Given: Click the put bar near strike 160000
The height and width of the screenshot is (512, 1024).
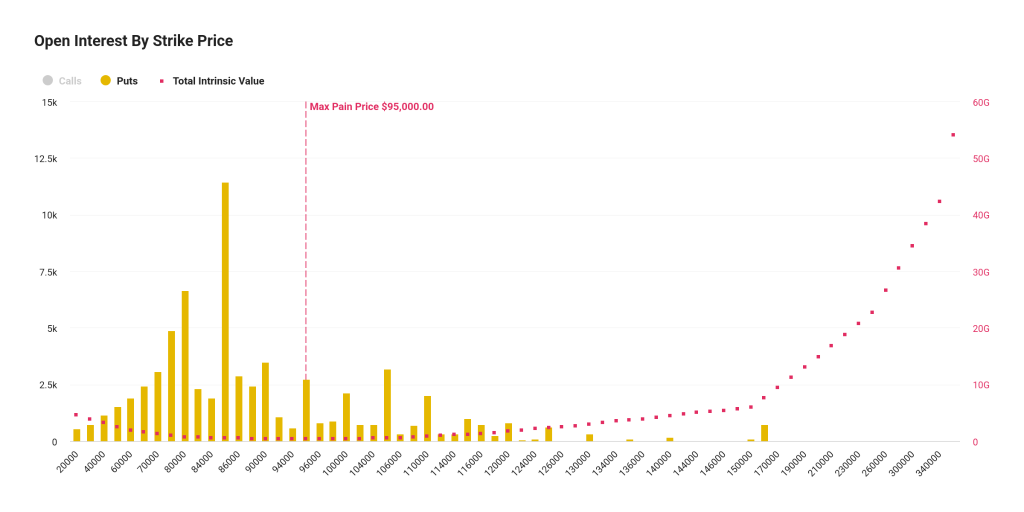Looking at the screenshot, I should click(764, 433).
